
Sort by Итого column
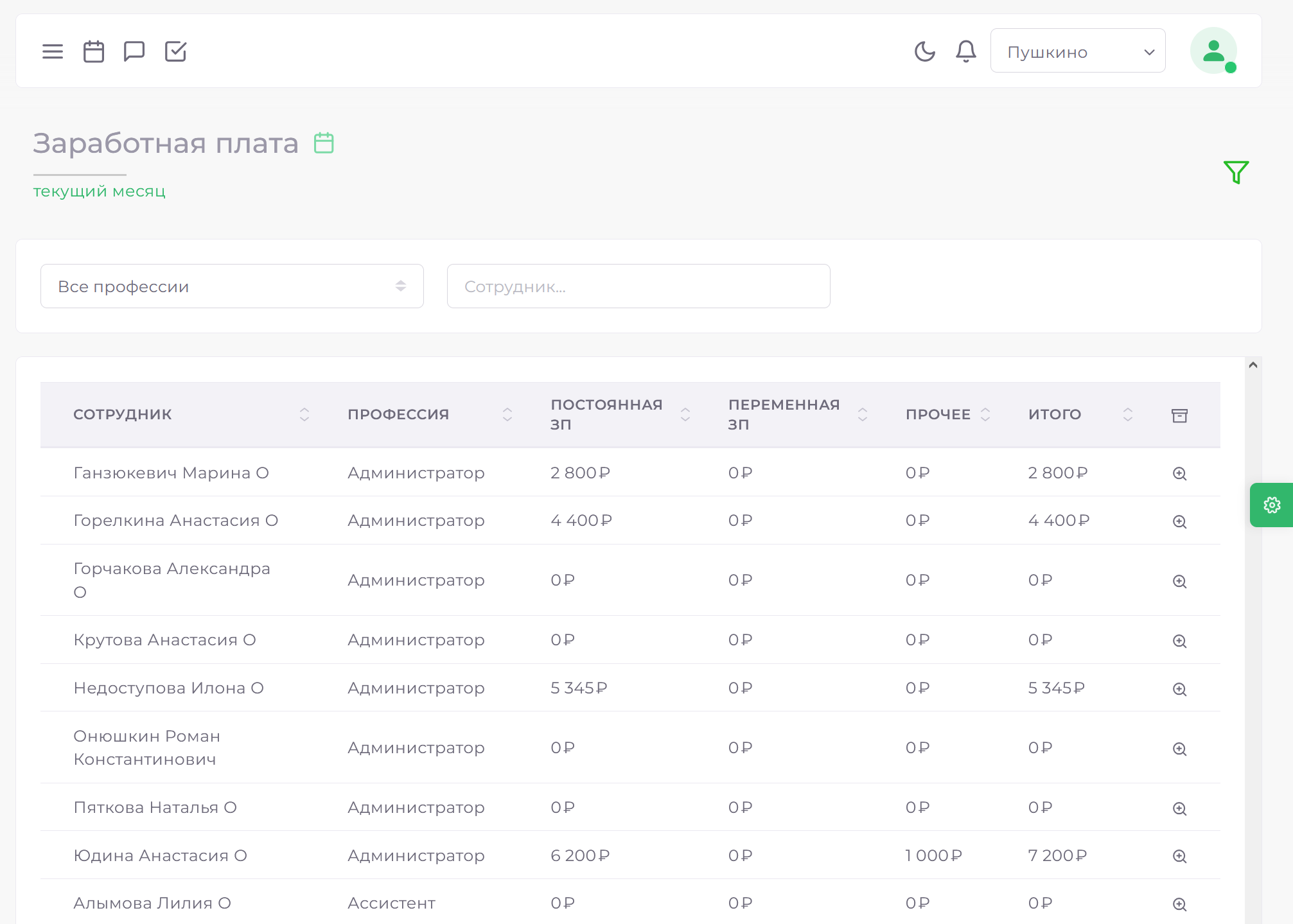pyautogui.click(x=1128, y=415)
